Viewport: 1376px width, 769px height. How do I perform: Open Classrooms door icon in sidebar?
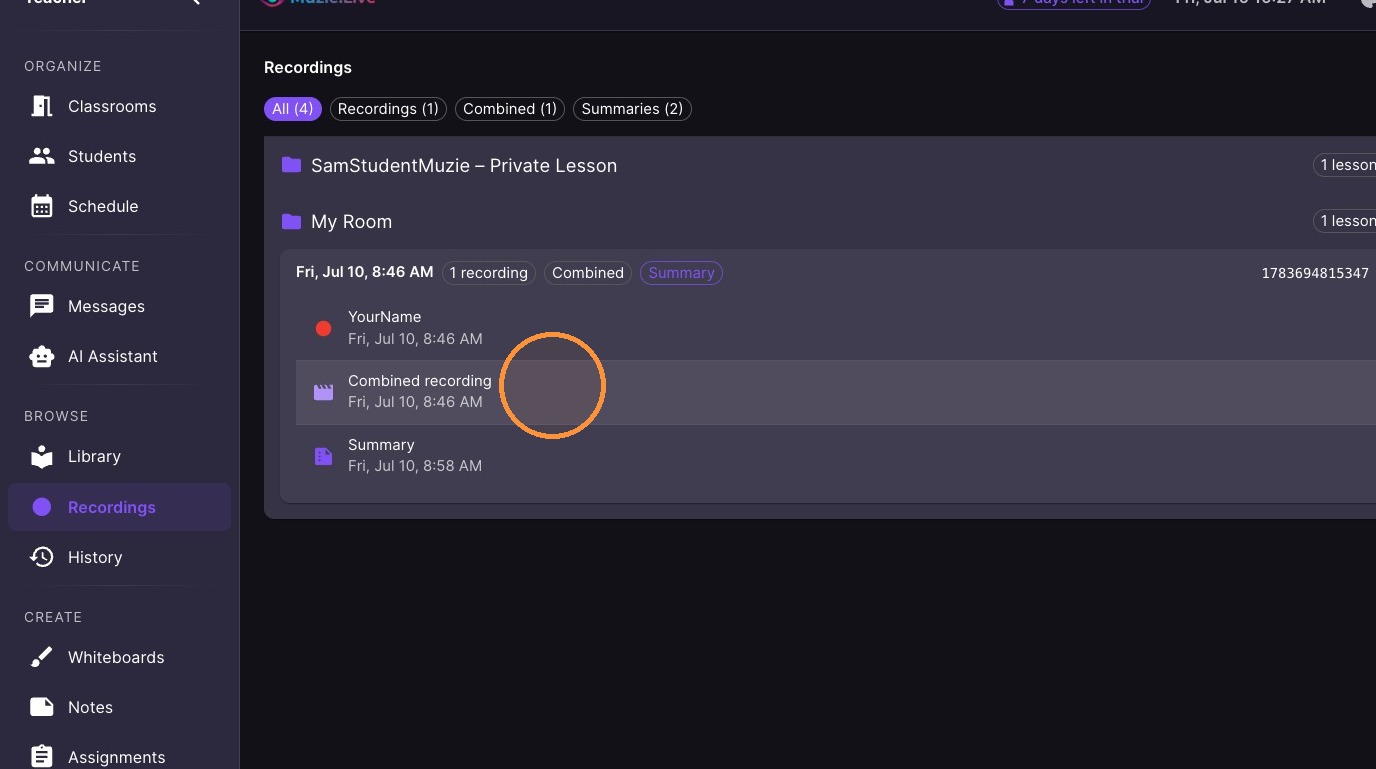42,106
